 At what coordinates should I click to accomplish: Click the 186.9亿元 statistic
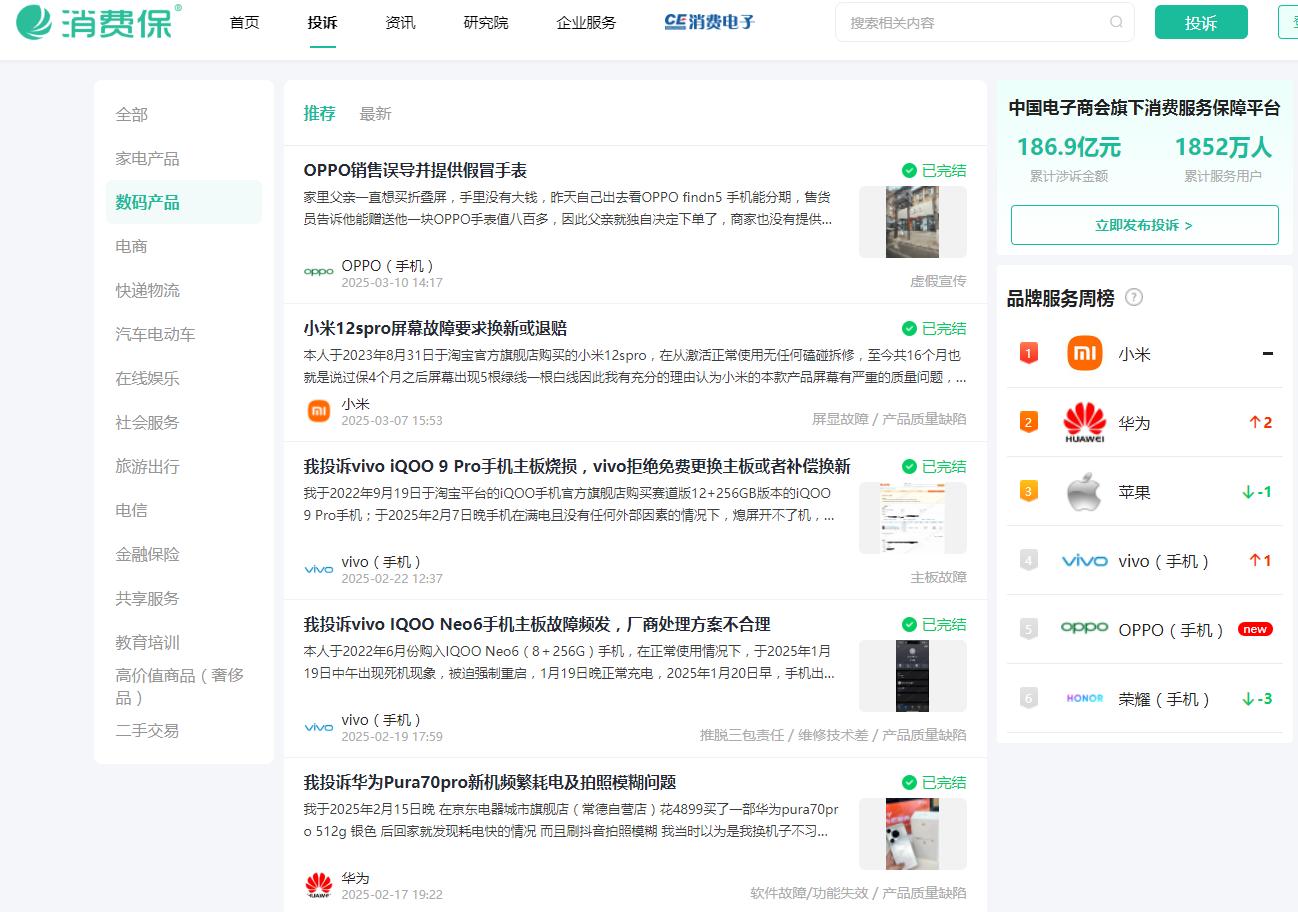(x=1068, y=147)
